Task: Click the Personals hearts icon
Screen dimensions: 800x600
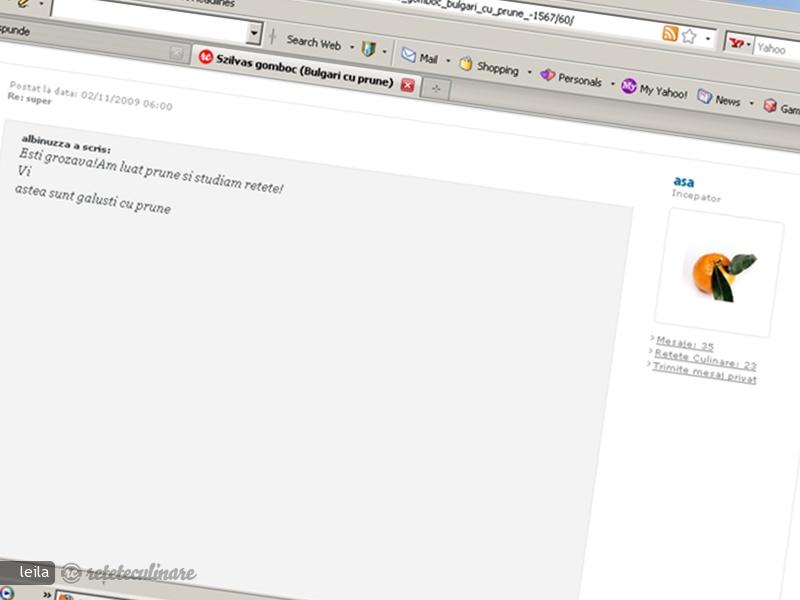Action: point(547,75)
